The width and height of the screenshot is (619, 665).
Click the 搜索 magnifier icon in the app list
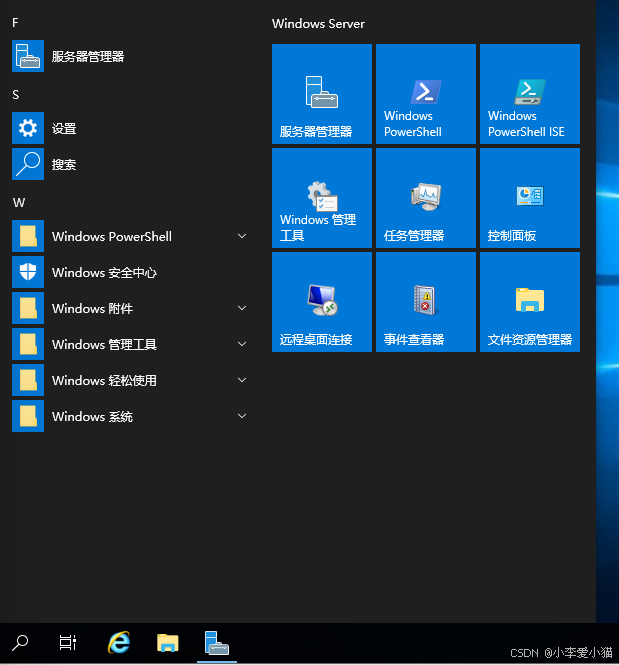click(x=28, y=164)
